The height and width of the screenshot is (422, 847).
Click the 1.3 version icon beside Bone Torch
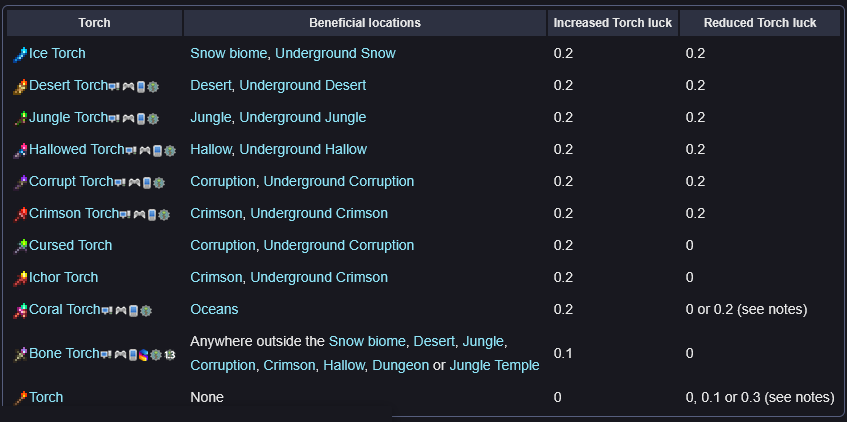[x=170, y=355]
